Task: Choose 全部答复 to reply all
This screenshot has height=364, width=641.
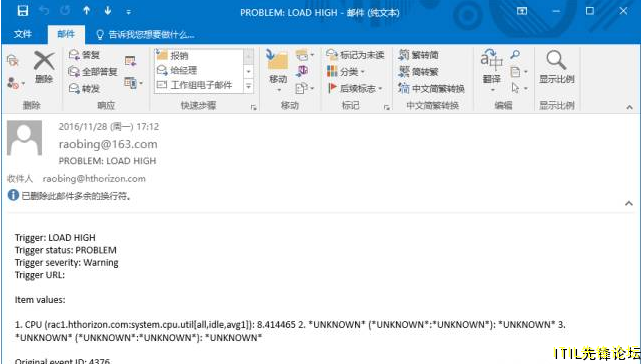Action: point(93,72)
